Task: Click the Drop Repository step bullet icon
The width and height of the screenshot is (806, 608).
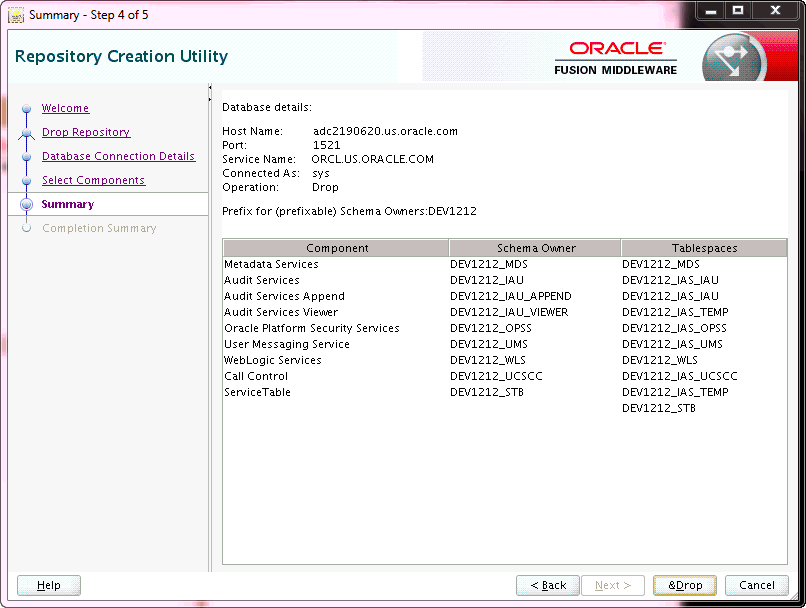Action: click(27, 133)
